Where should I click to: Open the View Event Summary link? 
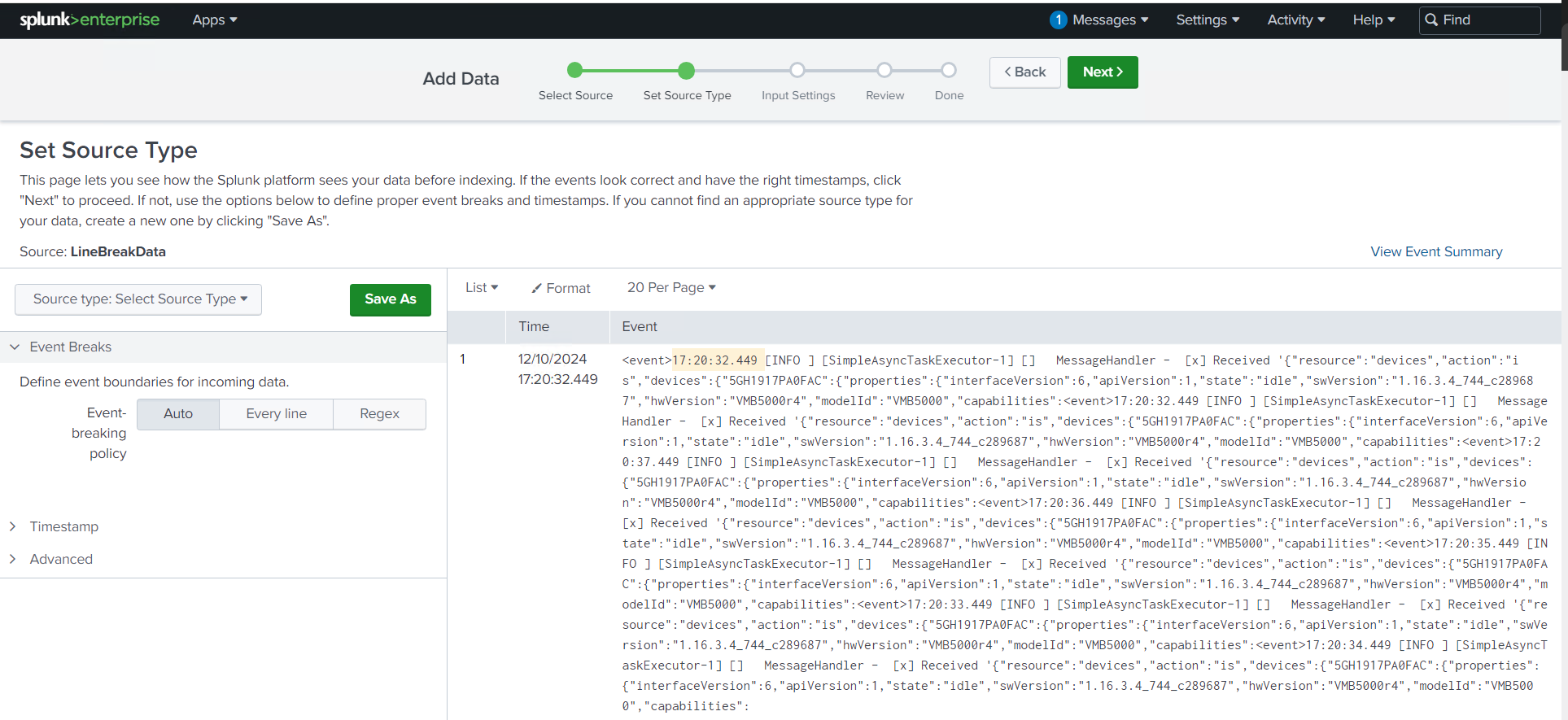[1436, 251]
